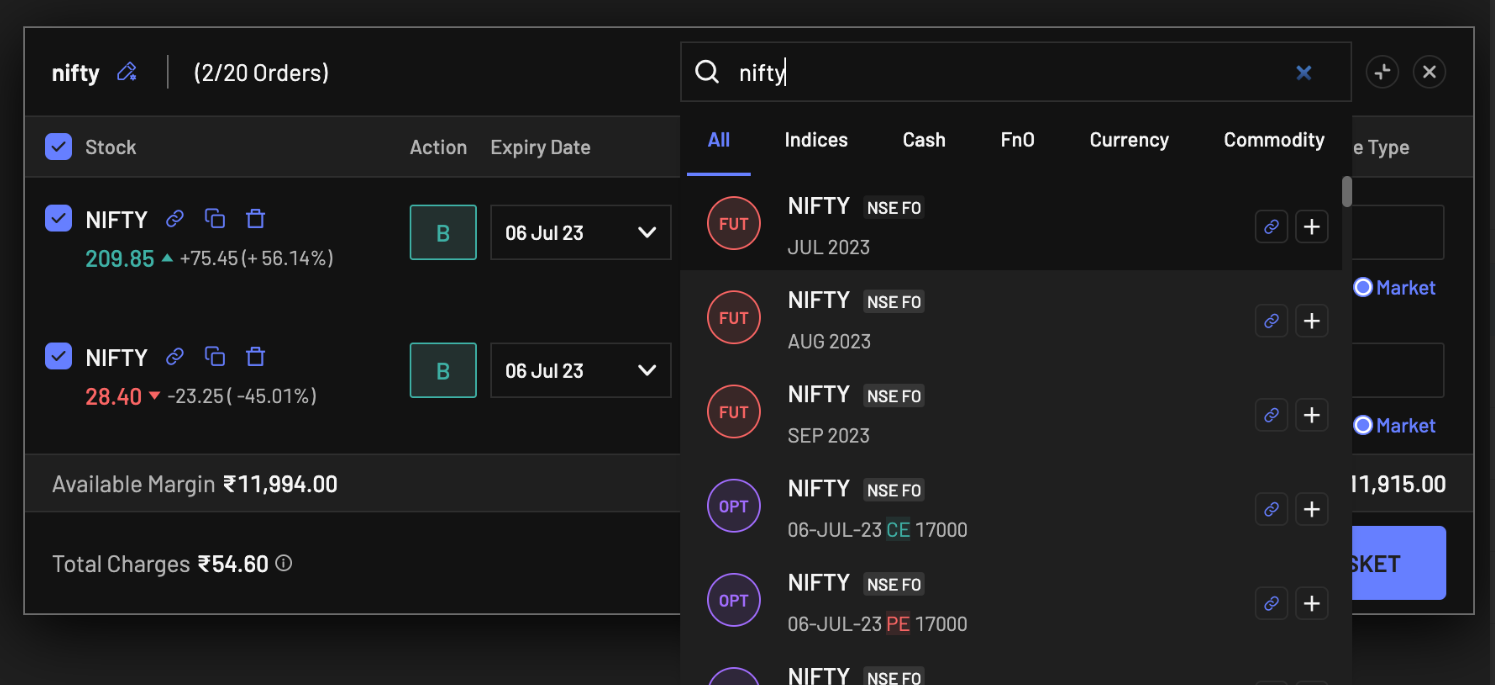Switch to the FnO search tab

1017,140
